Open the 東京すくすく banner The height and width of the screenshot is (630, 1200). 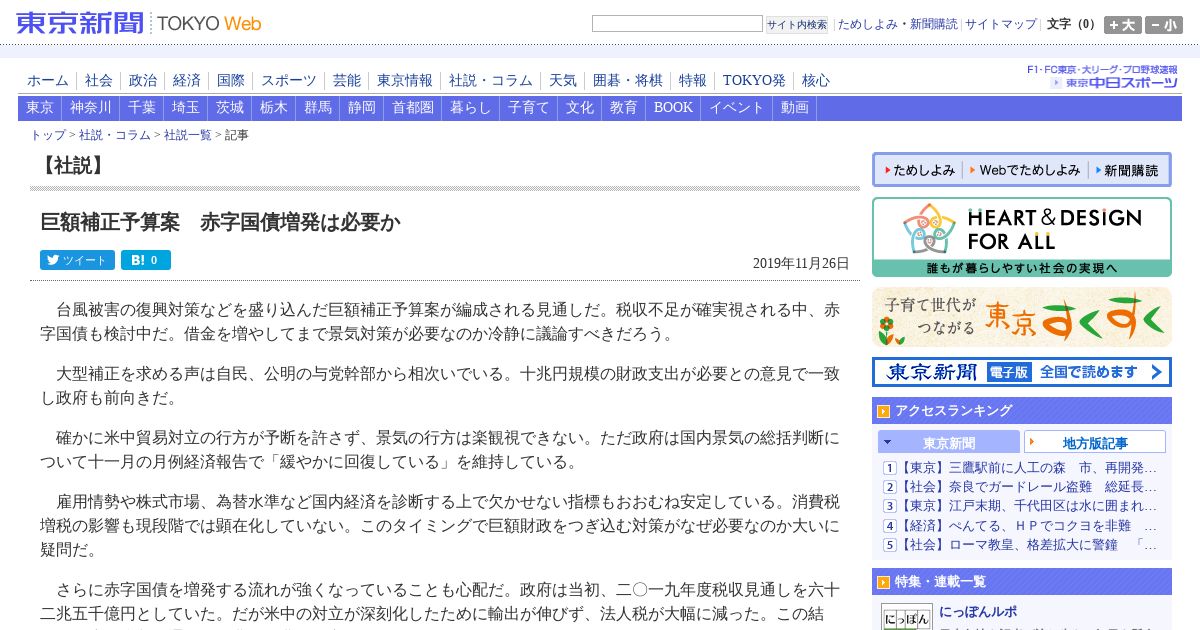1022,317
